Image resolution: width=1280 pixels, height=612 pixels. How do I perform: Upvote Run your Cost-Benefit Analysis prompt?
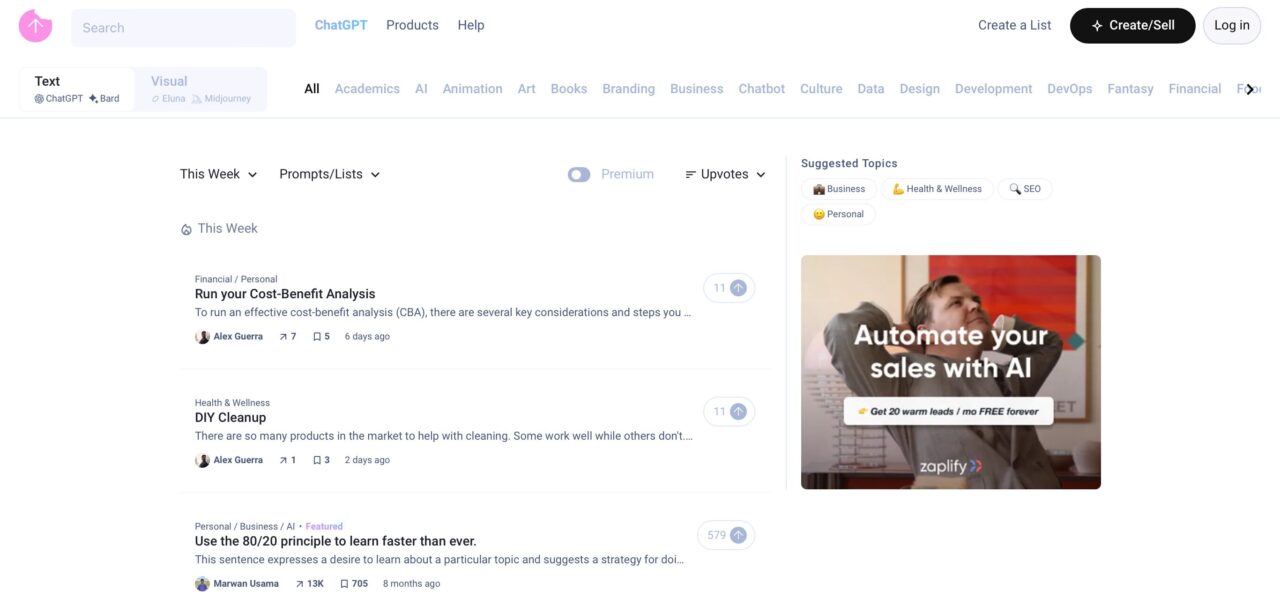(x=729, y=288)
